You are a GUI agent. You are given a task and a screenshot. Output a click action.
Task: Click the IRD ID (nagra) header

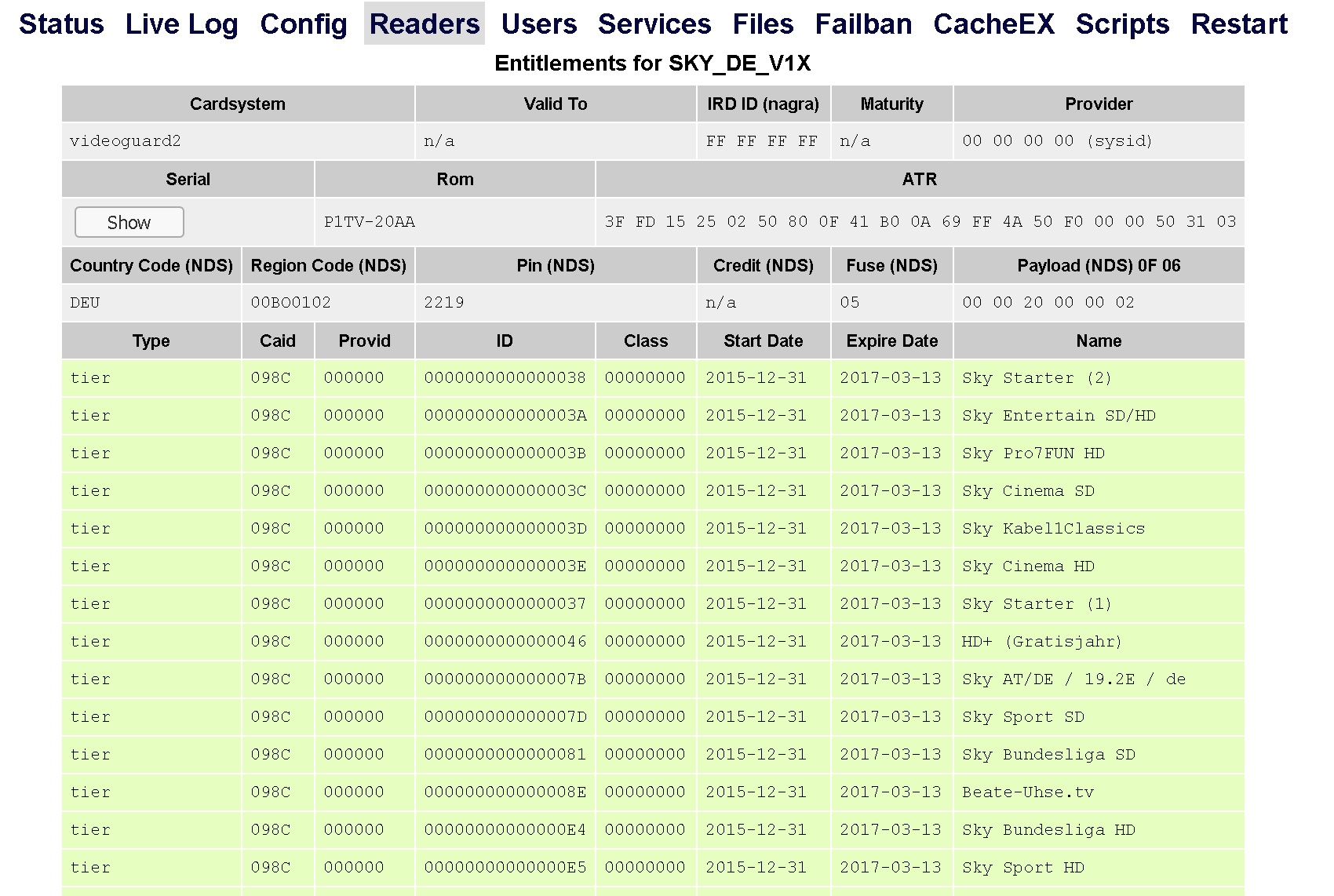[763, 104]
